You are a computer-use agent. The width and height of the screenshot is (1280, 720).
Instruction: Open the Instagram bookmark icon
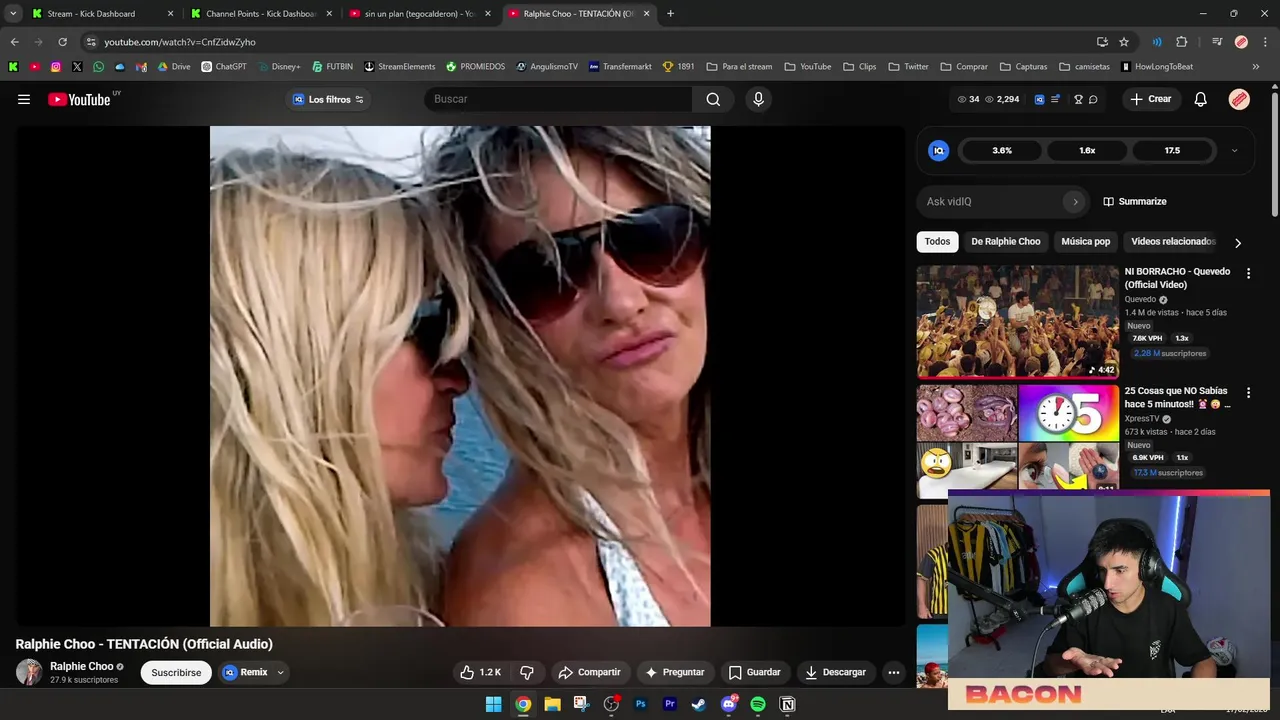[55, 67]
